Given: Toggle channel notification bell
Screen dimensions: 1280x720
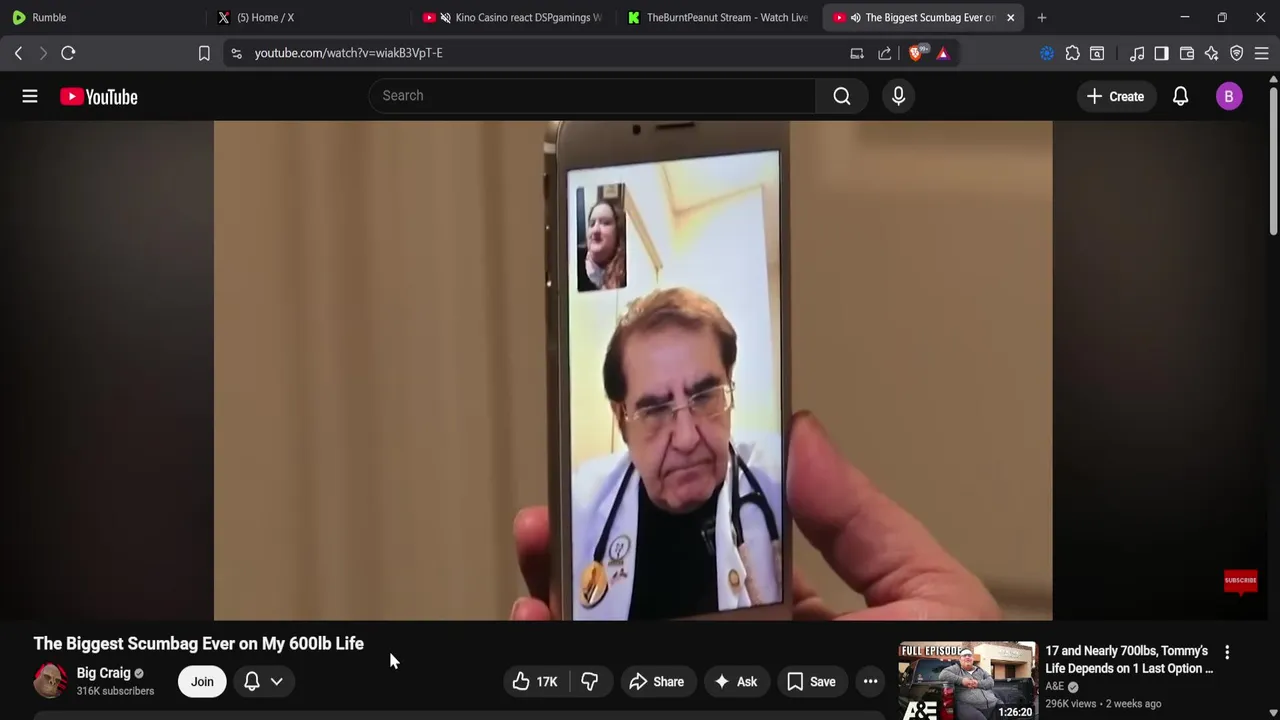Looking at the screenshot, I should click(252, 682).
